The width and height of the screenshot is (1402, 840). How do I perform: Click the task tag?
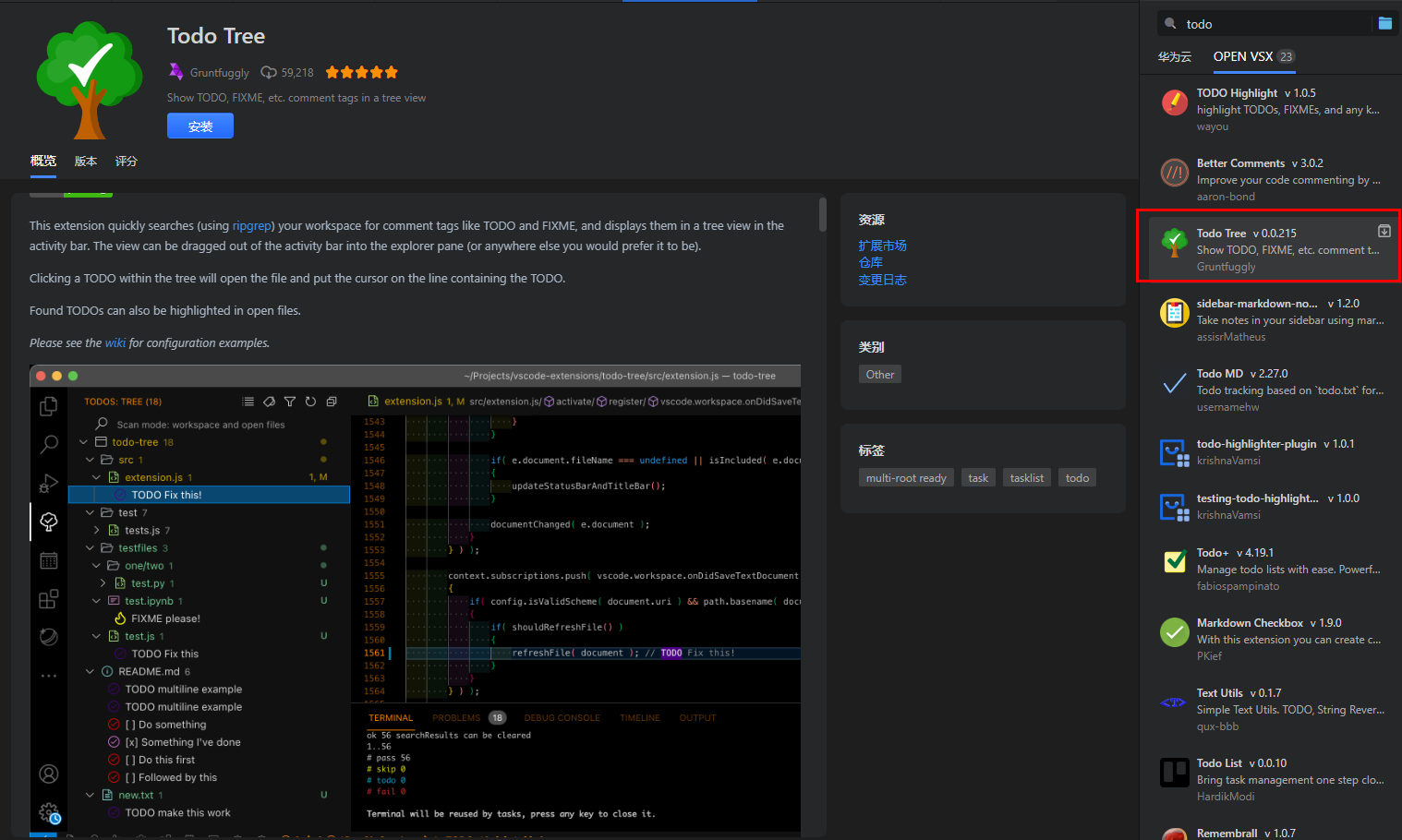(x=978, y=477)
